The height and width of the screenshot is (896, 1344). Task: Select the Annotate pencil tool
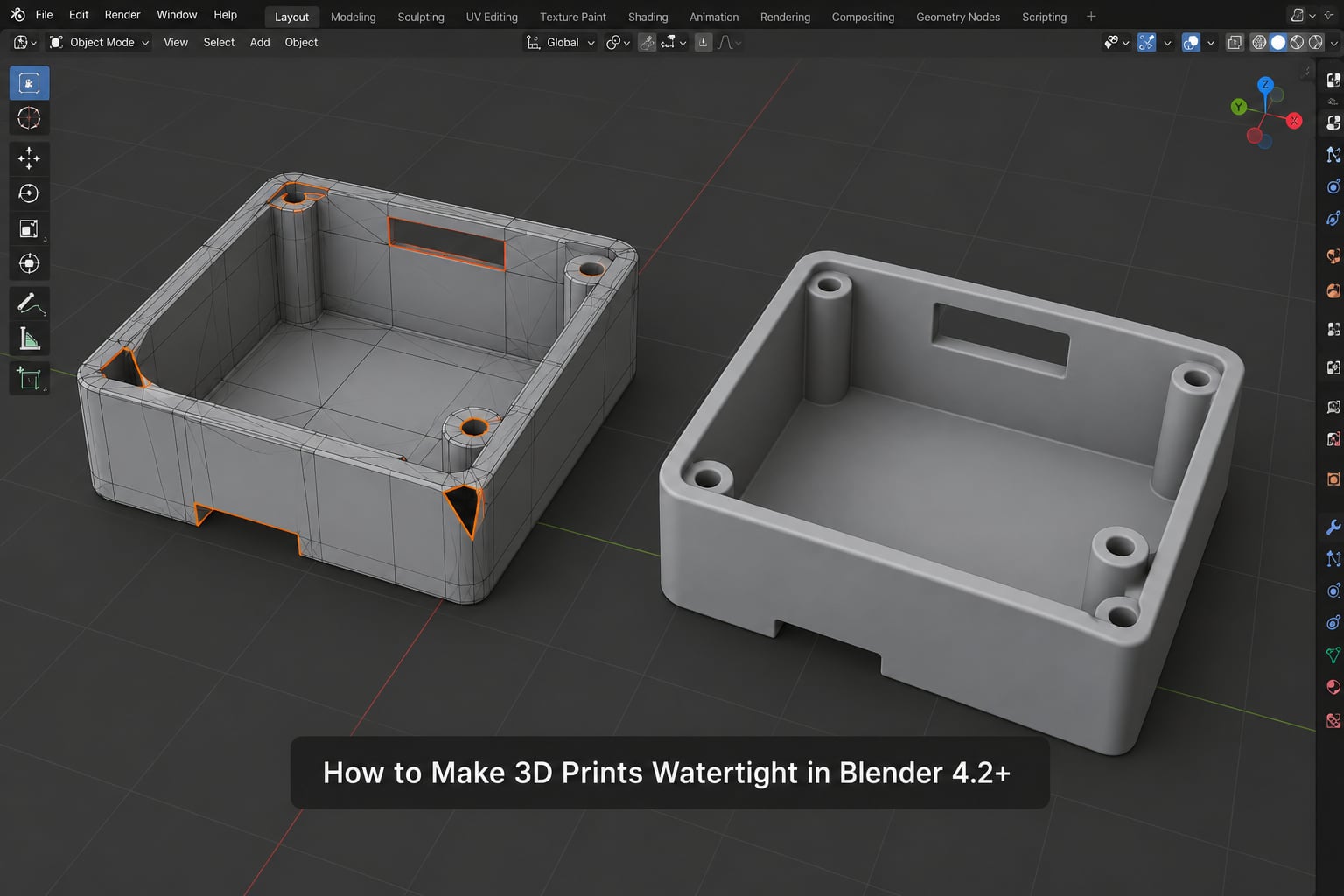pos(29,304)
